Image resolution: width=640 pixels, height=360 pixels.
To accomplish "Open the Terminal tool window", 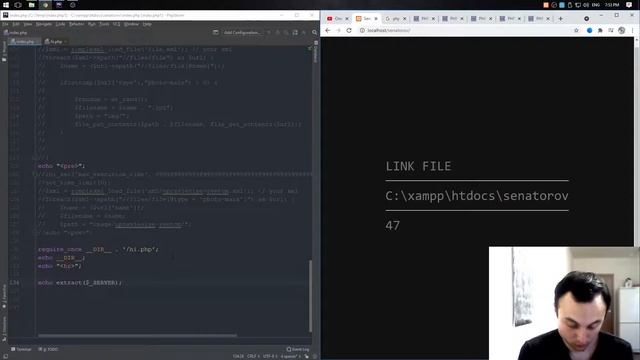I will [21, 349].
